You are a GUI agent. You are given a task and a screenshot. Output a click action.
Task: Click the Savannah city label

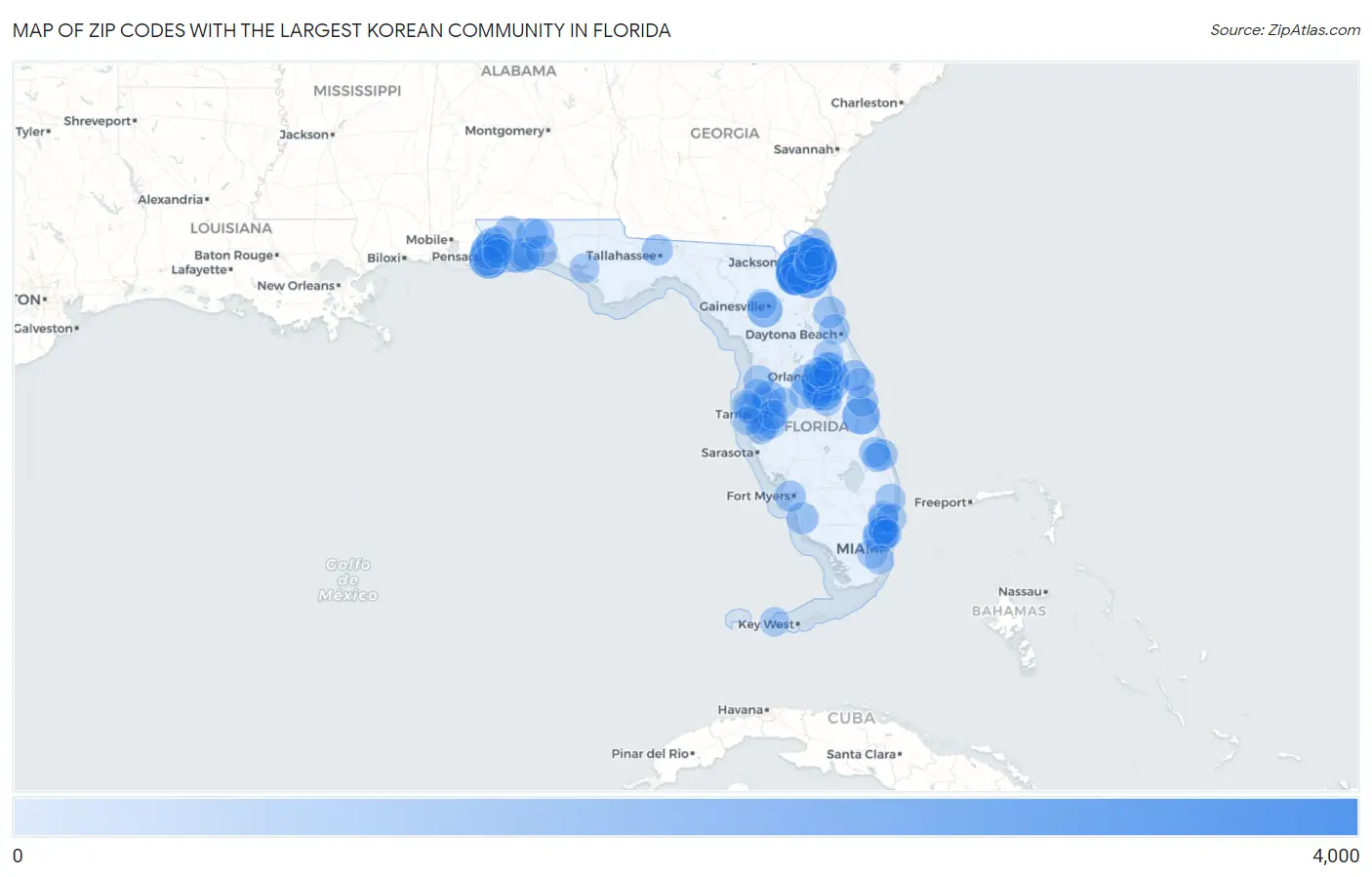pyautogui.click(x=804, y=149)
